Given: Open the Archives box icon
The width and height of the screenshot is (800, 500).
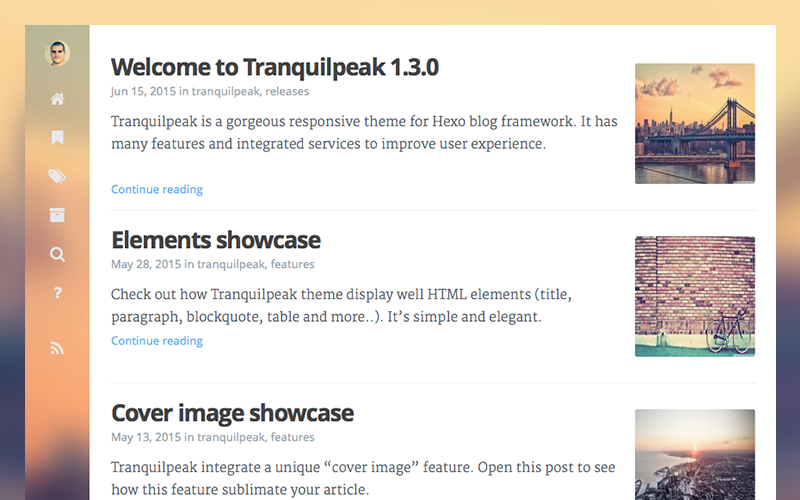Looking at the screenshot, I should pos(57,215).
